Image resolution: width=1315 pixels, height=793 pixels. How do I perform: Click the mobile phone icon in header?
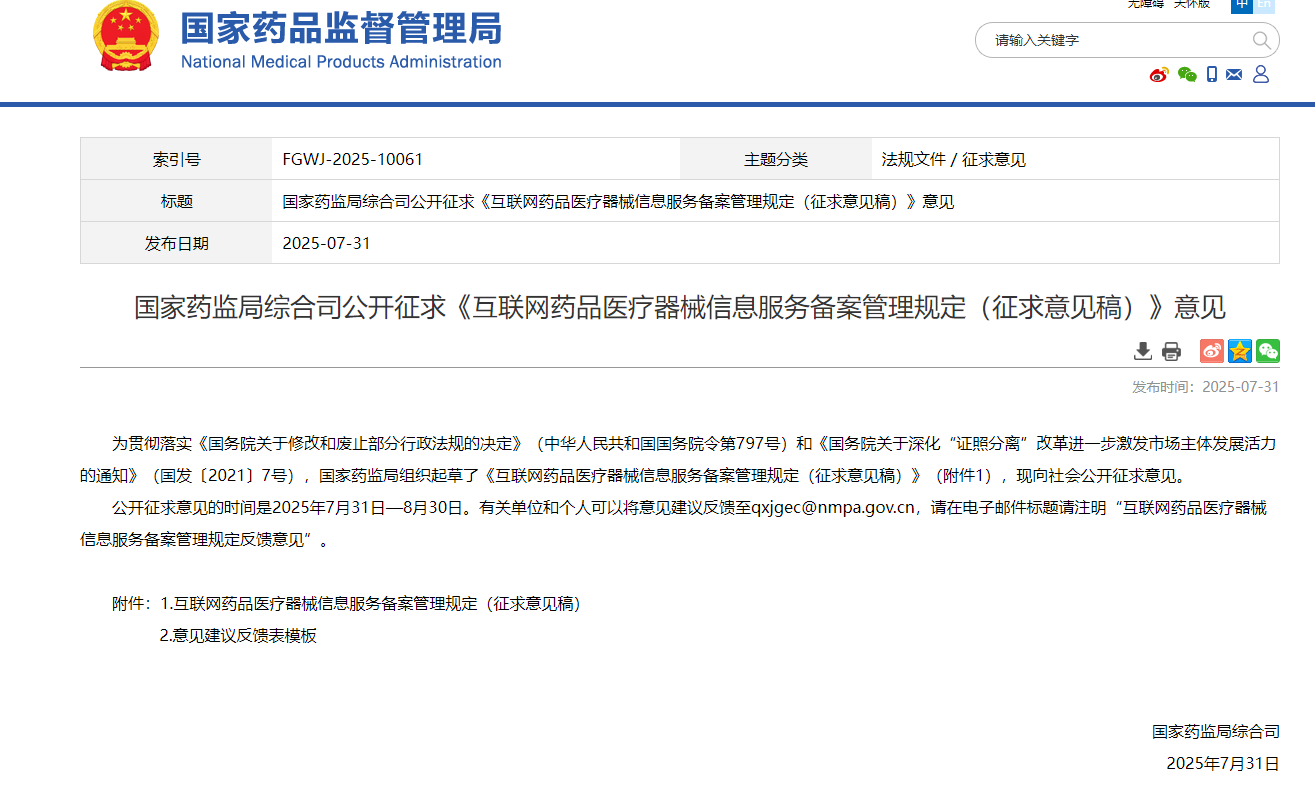[x=1212, y=74]
